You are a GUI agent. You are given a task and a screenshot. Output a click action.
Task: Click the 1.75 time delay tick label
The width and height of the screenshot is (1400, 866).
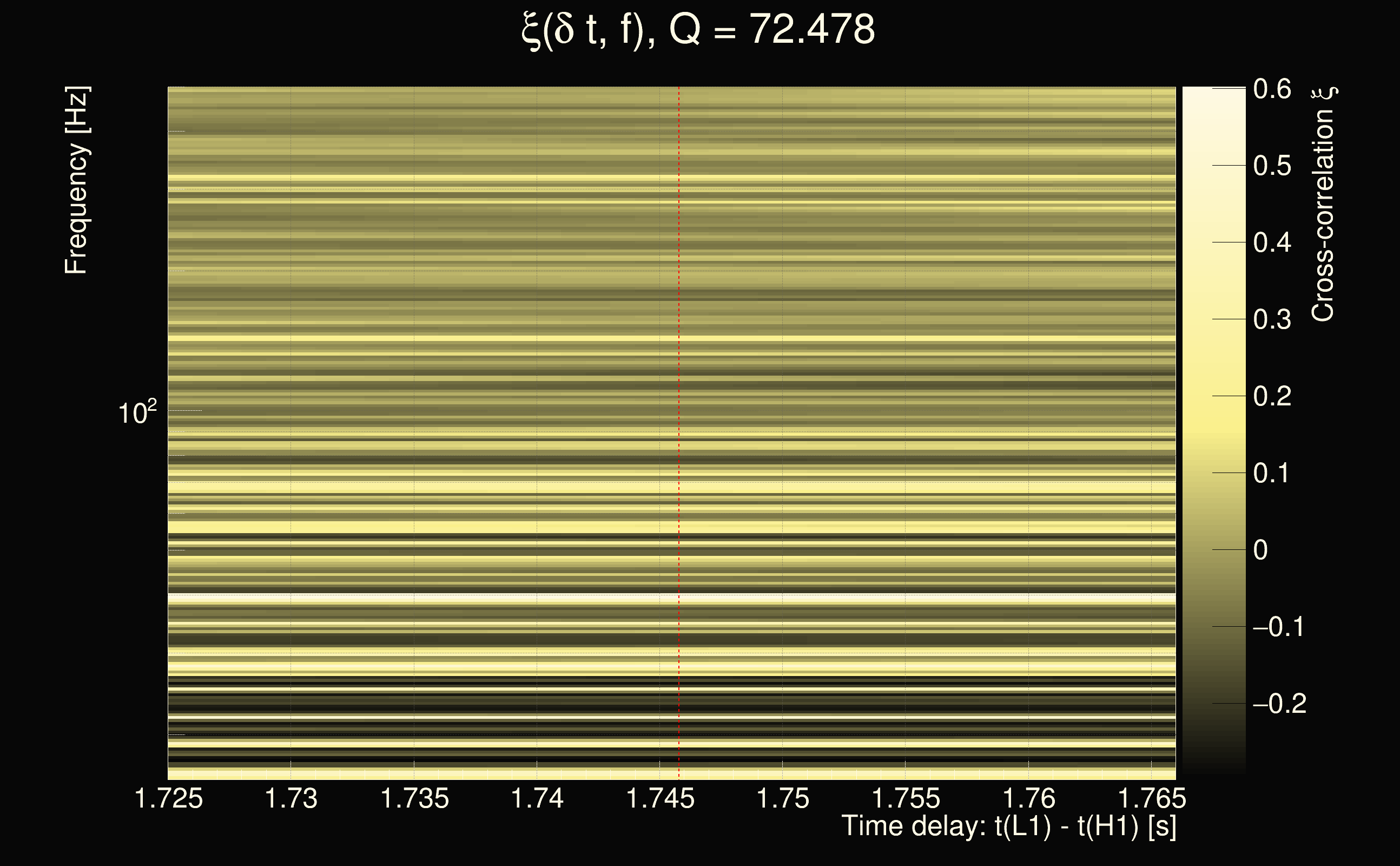(782, 798)
